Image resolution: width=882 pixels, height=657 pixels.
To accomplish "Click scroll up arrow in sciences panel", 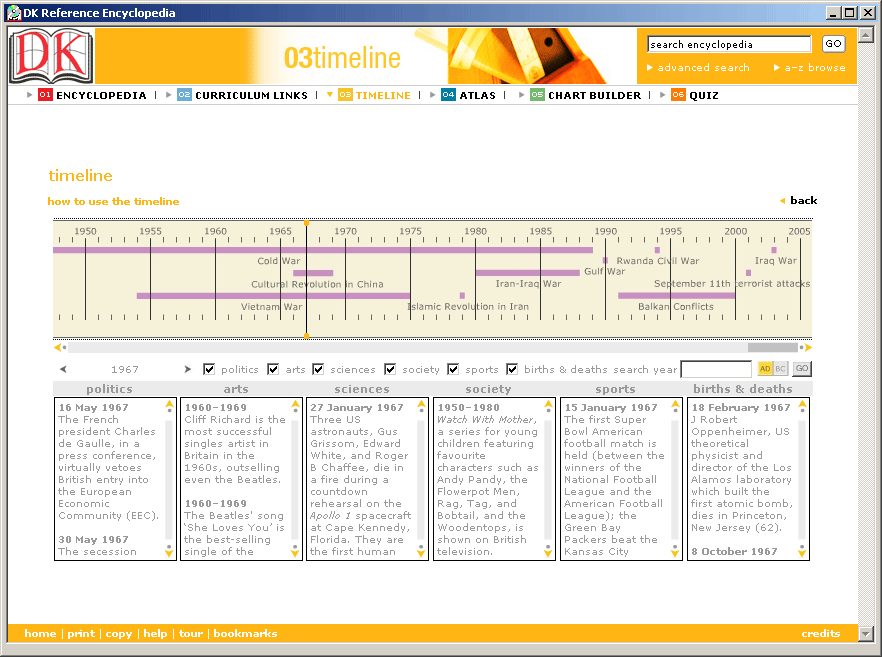I will click(421, 404).
